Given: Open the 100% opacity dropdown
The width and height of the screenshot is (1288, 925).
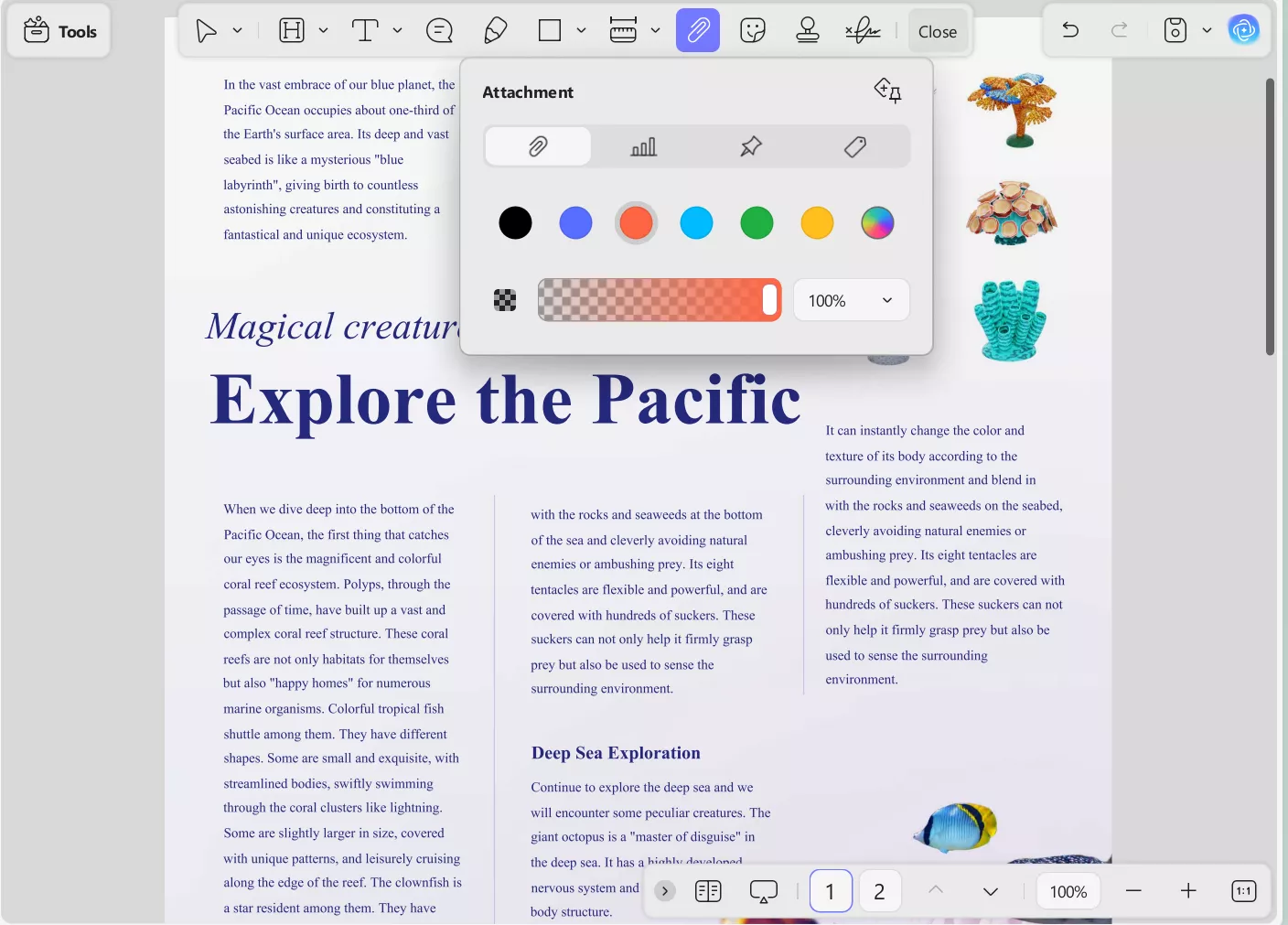Looking at the screenshot, I should click(x=852, y=300).
